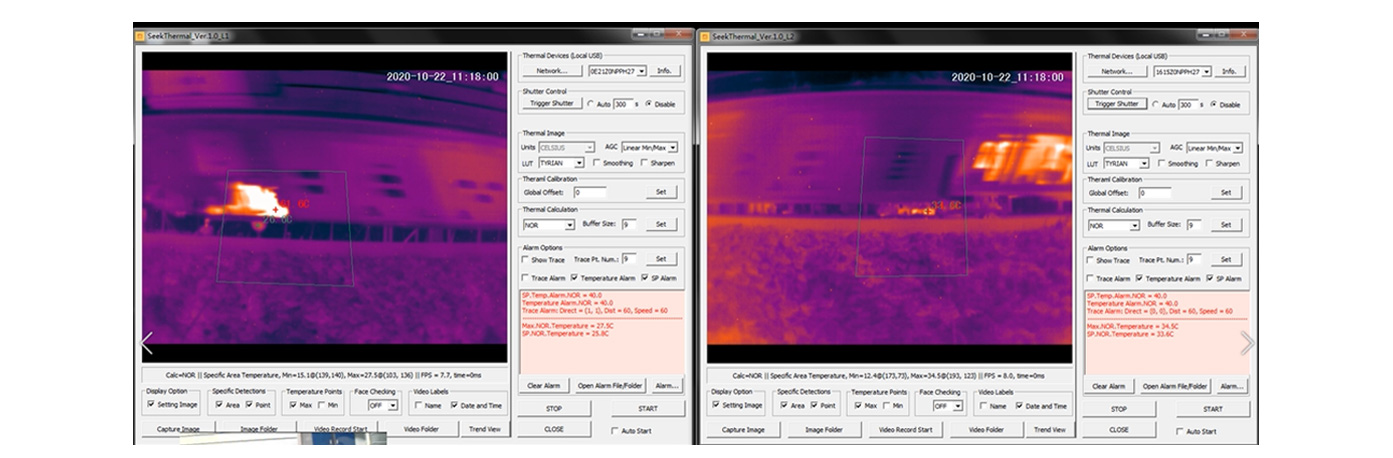
Task: Click Trace Pt. Num. Set button in L1
Action: tap(660, 258)
